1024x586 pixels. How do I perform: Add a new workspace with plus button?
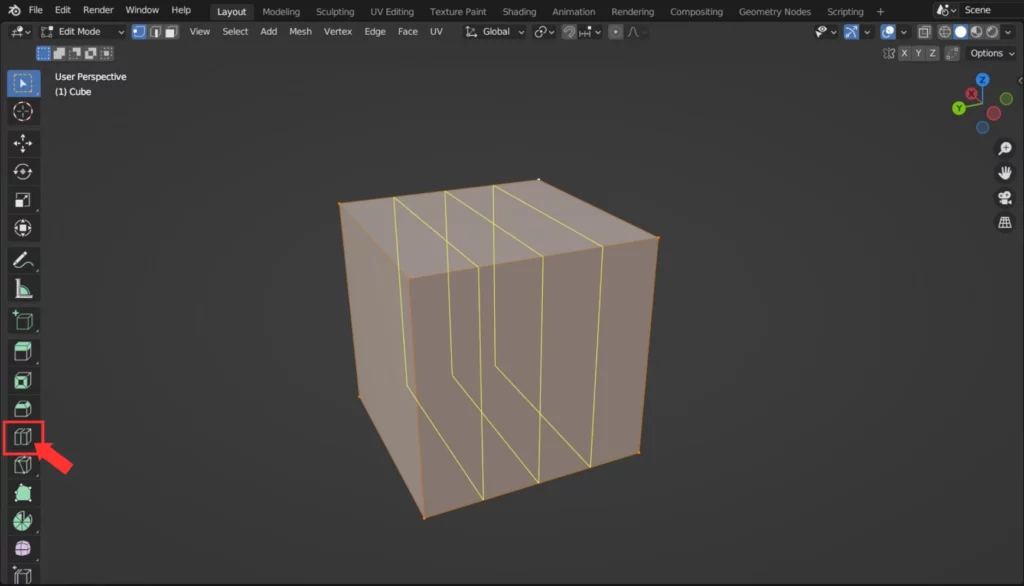coord(880,12)
